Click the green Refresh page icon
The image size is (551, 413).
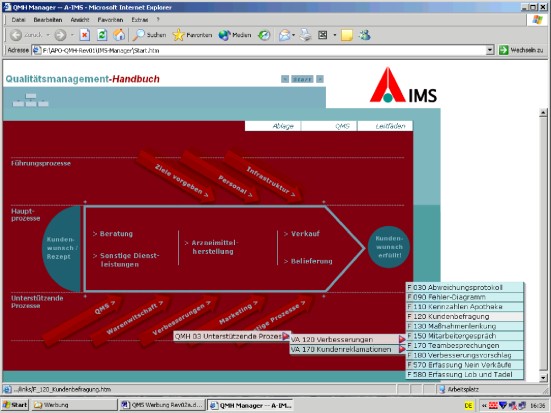[102, 35]
